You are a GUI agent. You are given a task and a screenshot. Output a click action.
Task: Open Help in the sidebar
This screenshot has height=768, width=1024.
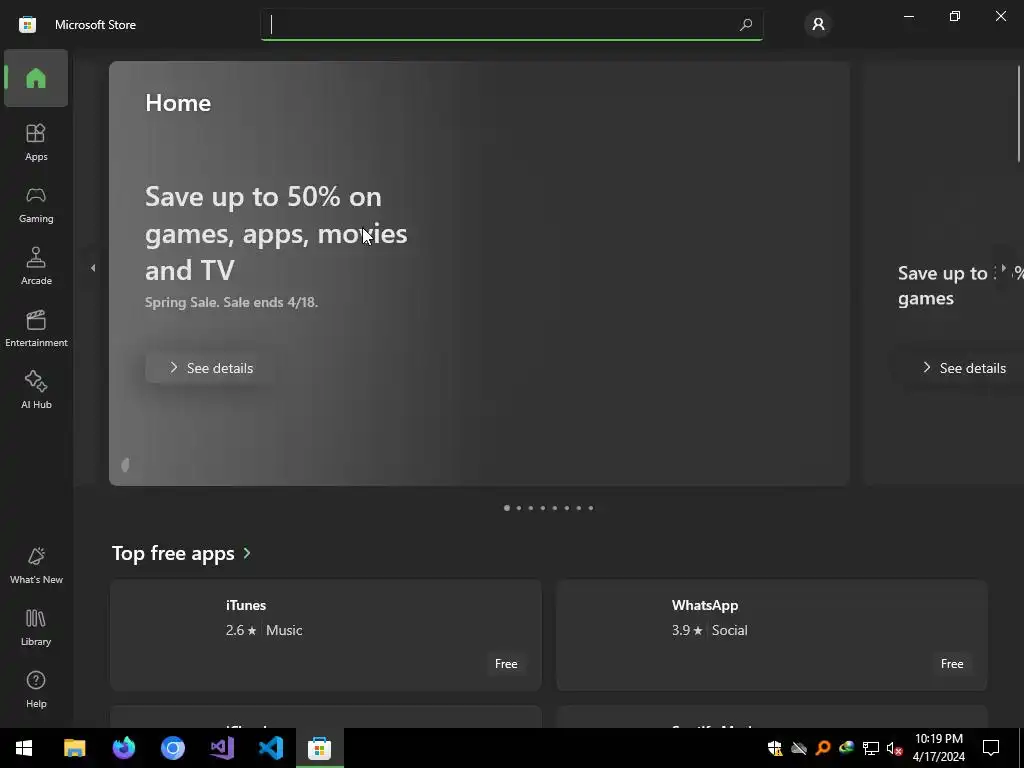pos(36,690)
